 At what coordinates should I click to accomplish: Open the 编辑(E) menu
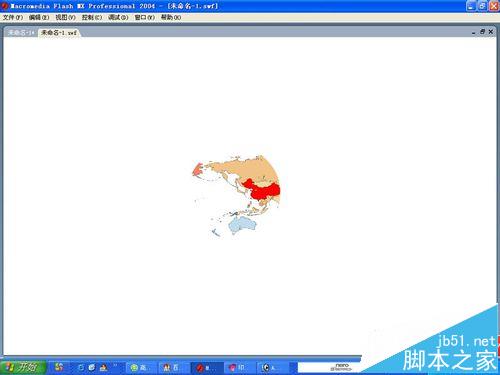[x=39, y=17]
